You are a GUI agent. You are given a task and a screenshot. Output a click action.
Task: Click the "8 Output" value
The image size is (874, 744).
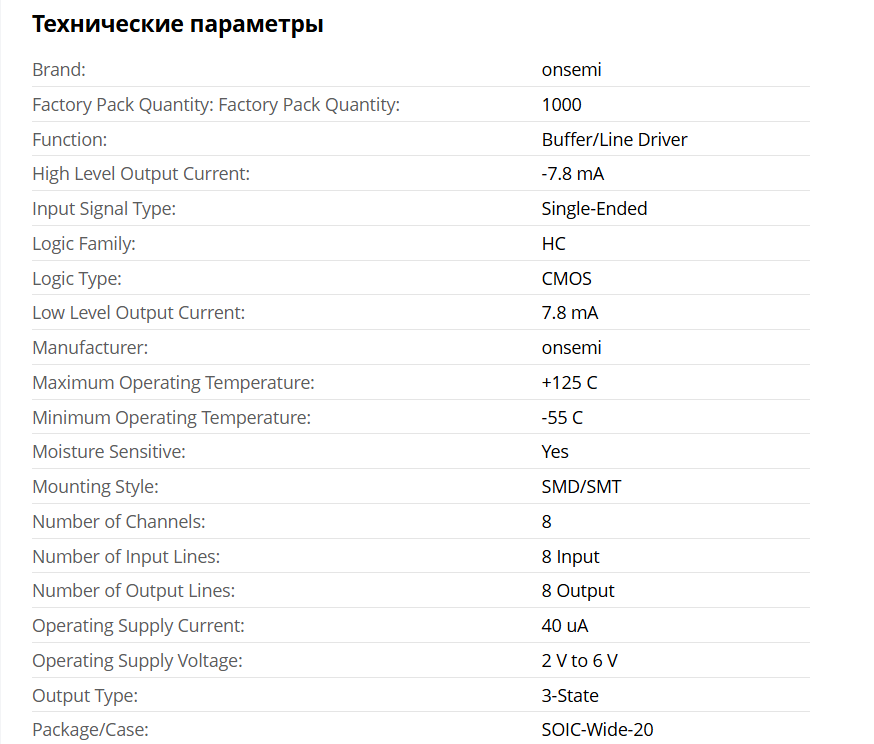tap(578, 591)
